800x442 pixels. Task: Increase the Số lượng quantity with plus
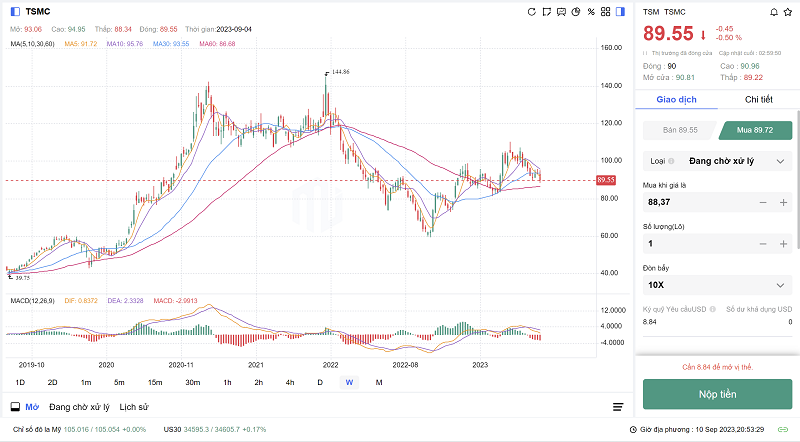[781, 244]
